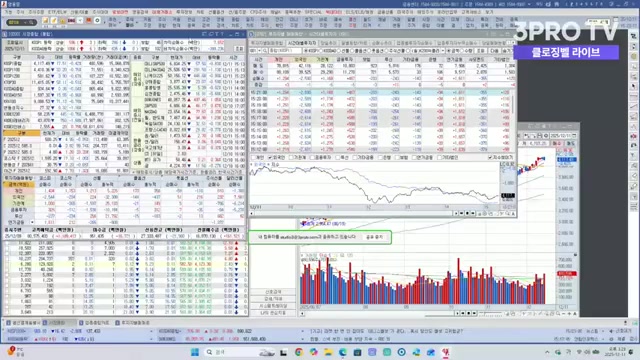Viewport: 640px width, 360px height.
Task: Open Microsoft Edge from the taskbar
Action: point(343,352)
